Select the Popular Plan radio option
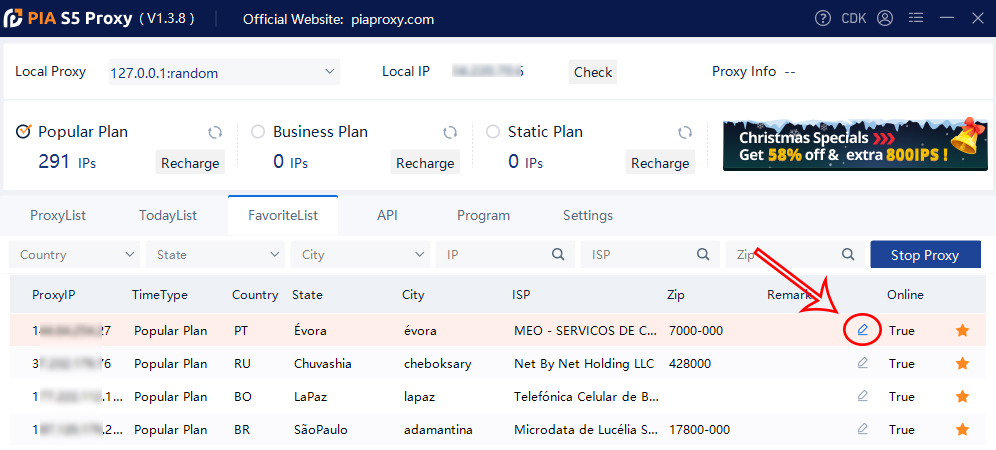 click(23, 132)
